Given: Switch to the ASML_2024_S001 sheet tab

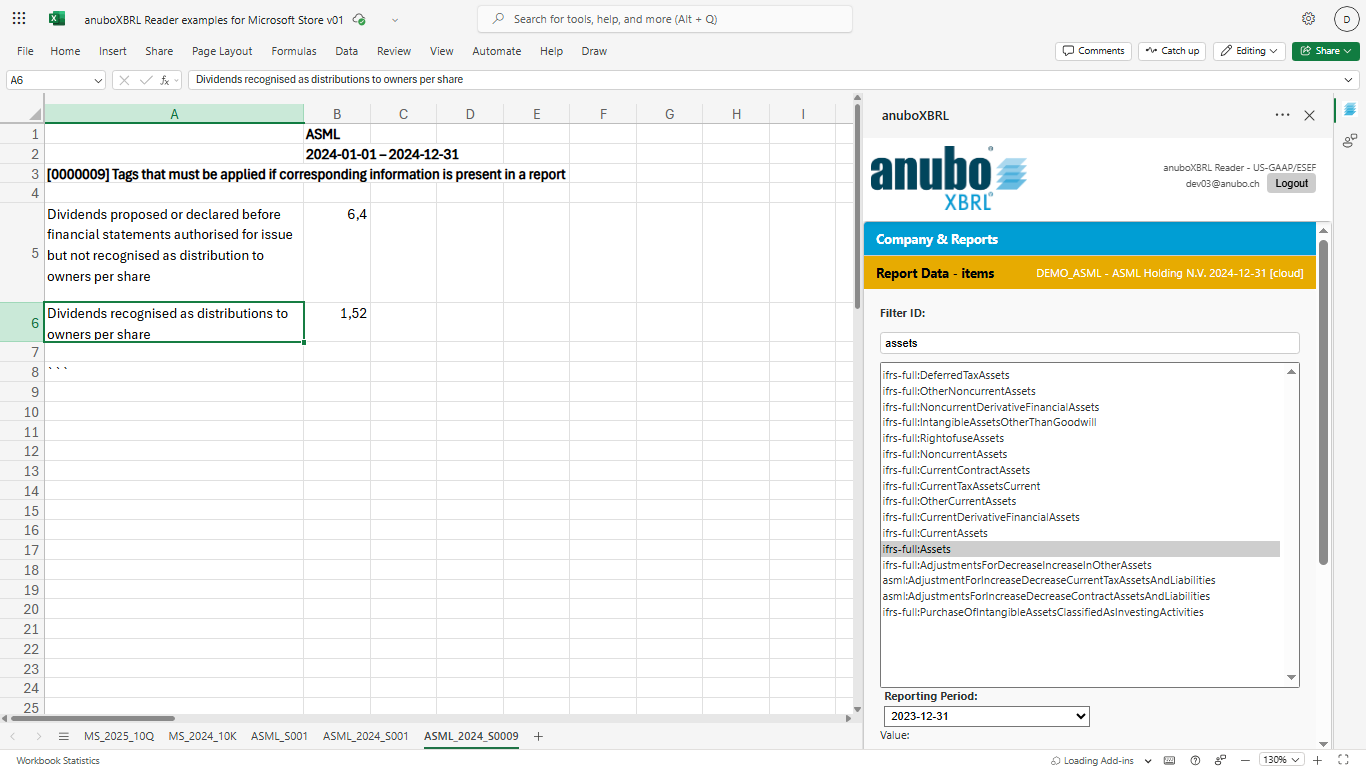Looking at the screenshot, I should (x=365, y=737).
